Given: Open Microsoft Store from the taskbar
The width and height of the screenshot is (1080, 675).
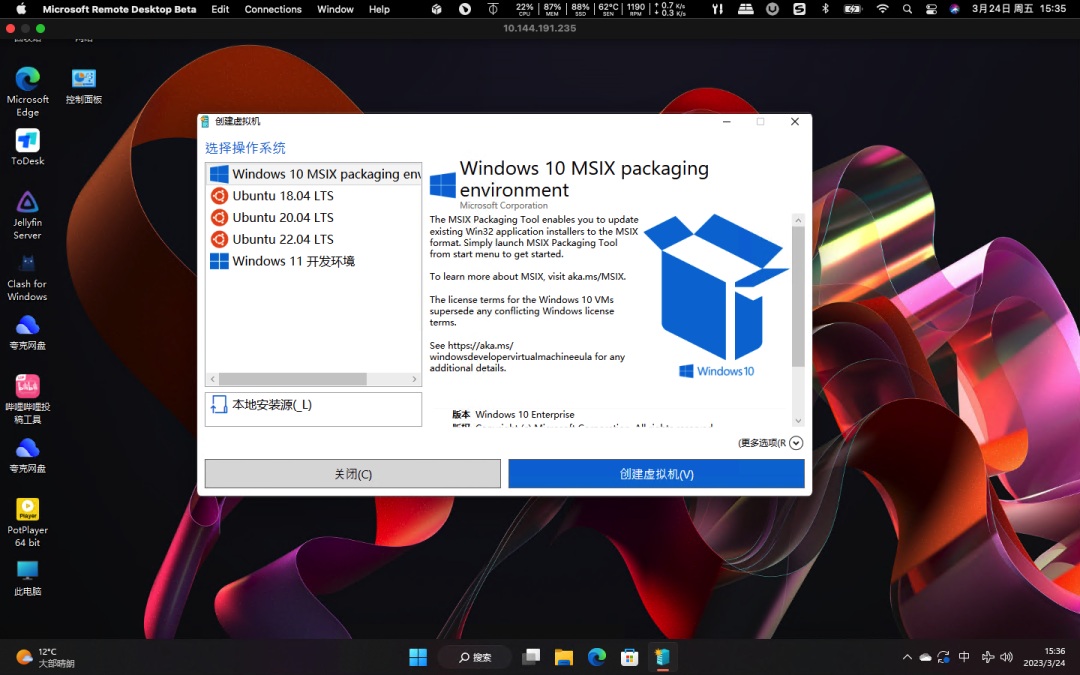Looking at the screenshot, I should [x=629, y=657].
